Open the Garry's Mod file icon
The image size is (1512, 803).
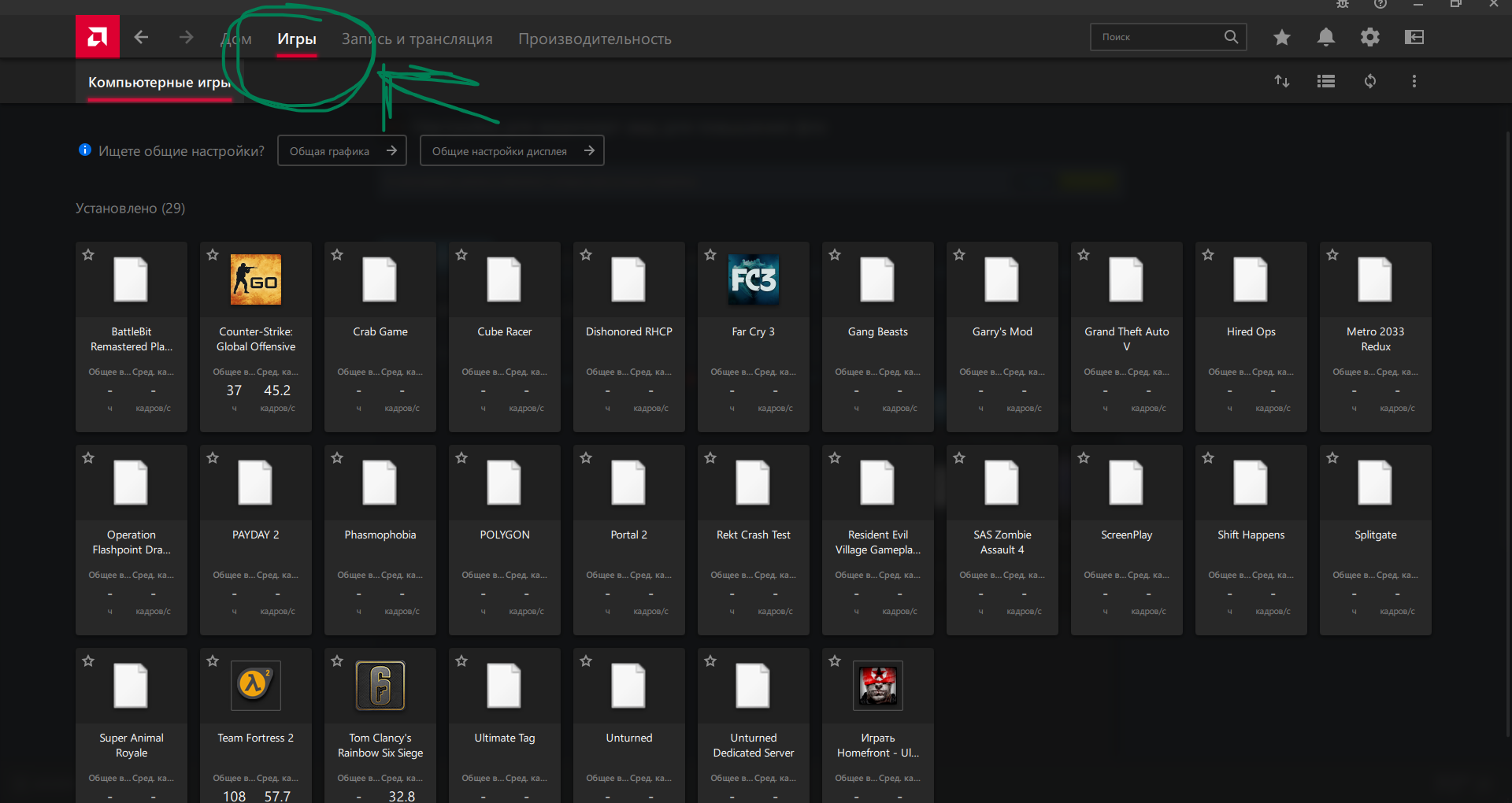tap(1002, 279)
